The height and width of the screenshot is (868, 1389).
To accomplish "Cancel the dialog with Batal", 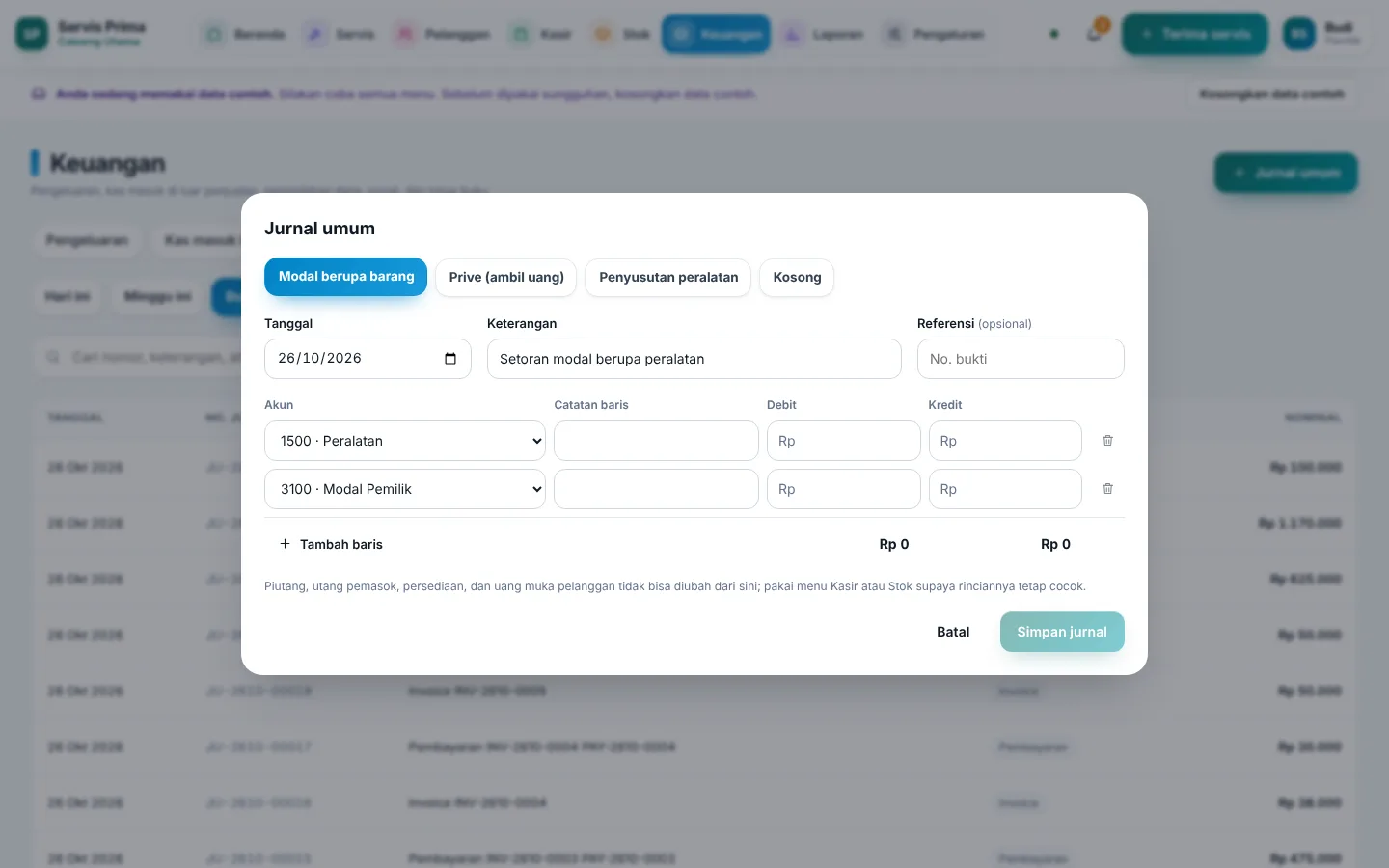I will click(x=953, y=632).
